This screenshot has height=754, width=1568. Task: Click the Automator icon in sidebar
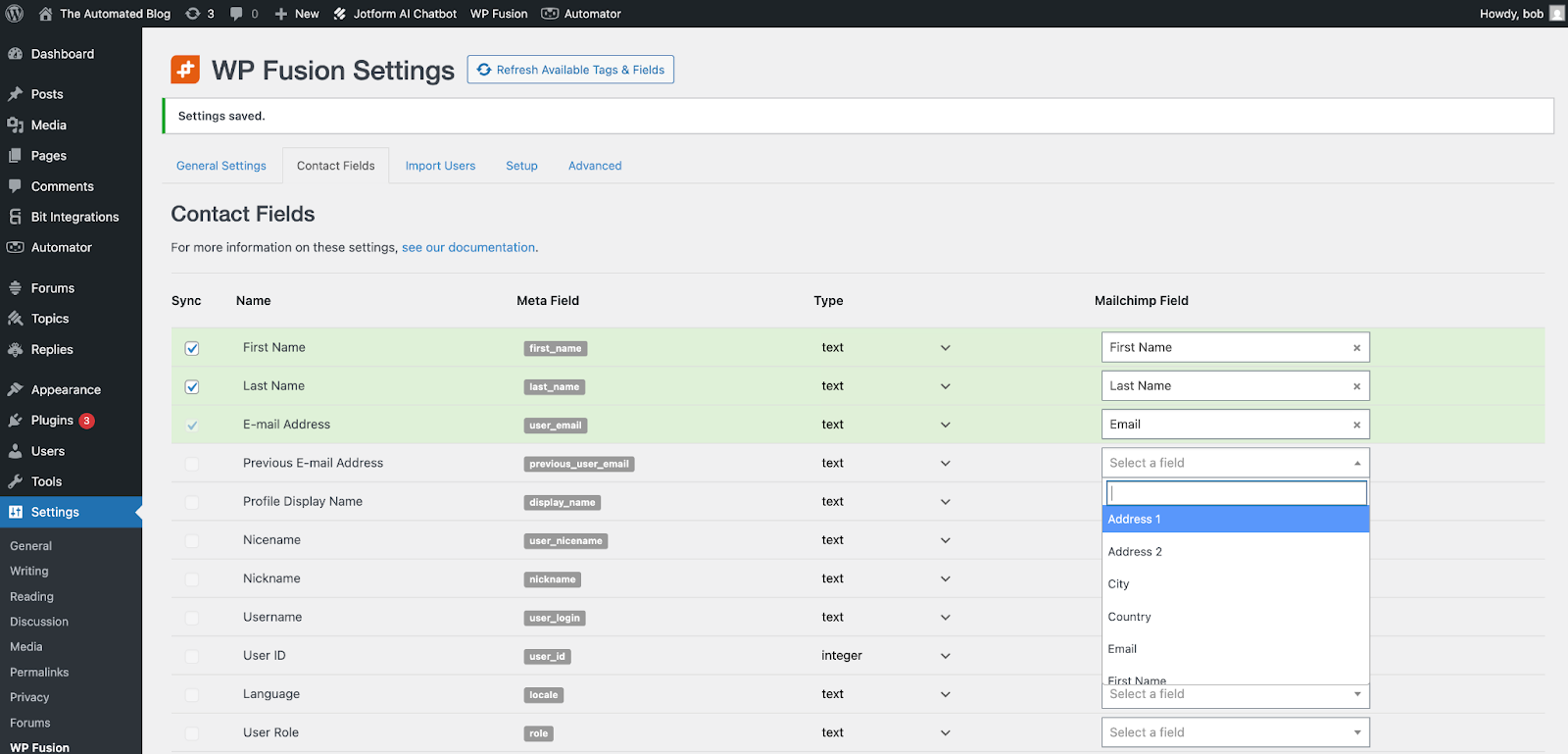point(16,247)
